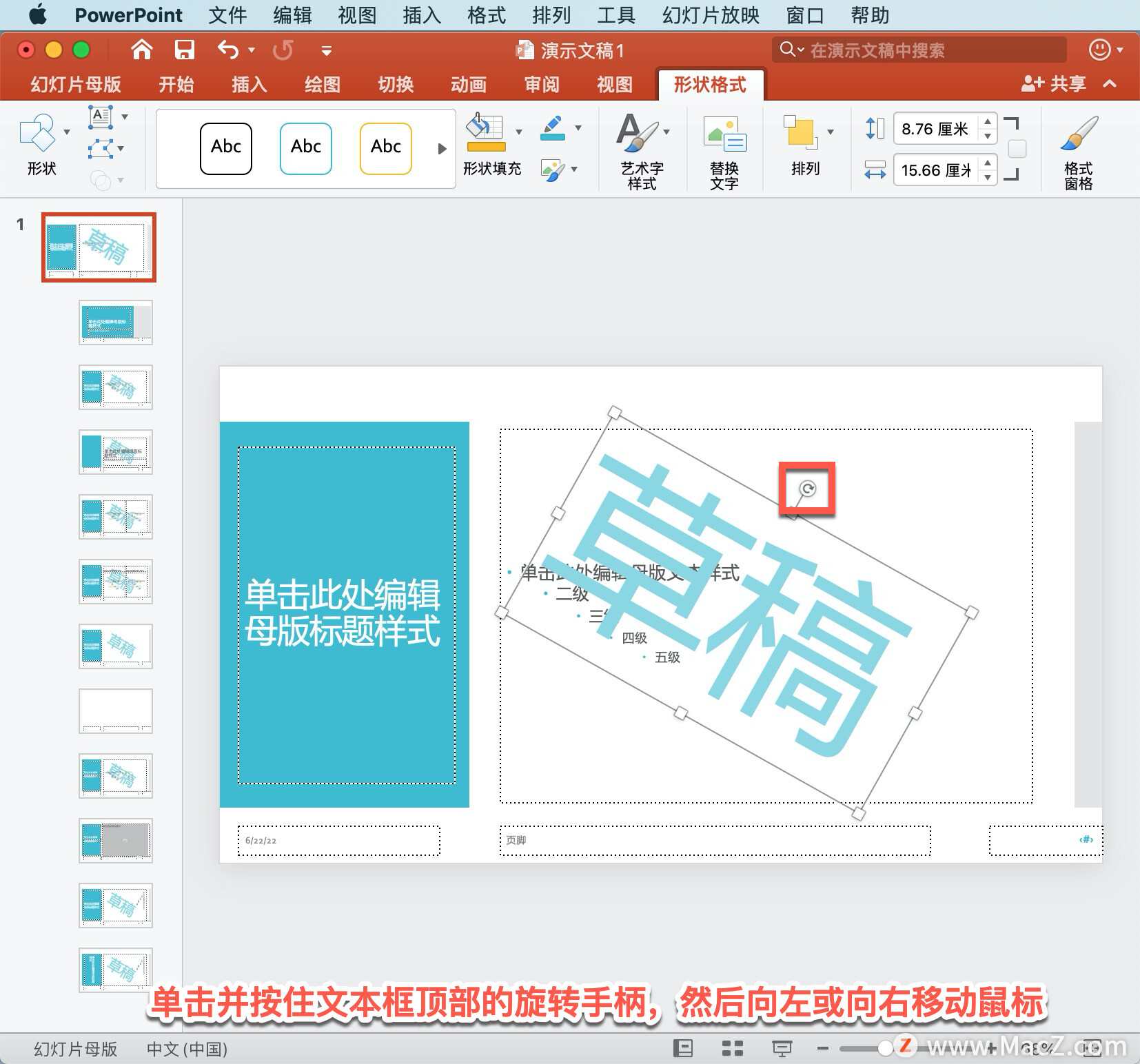Switch to the 幻灯片母版 ribbon tab

[x=76, y=85]
